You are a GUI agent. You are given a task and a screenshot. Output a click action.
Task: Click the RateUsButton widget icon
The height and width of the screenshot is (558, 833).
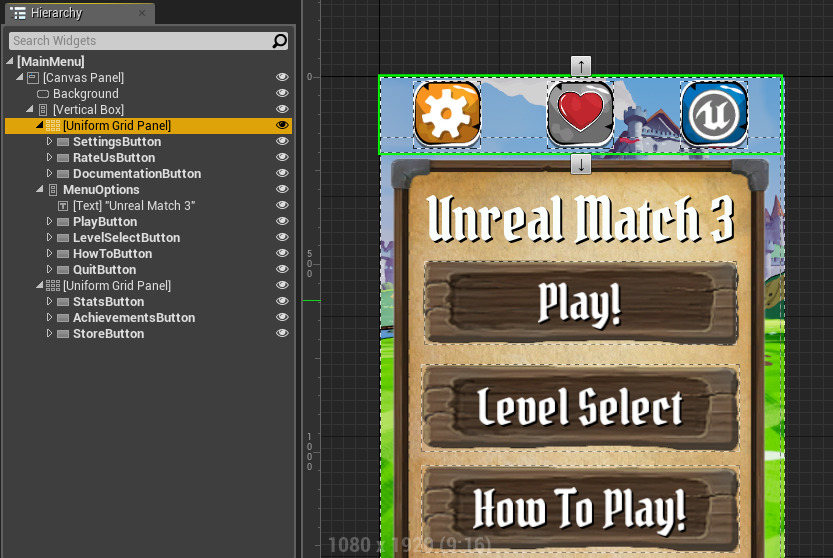[x=63, y=158]
